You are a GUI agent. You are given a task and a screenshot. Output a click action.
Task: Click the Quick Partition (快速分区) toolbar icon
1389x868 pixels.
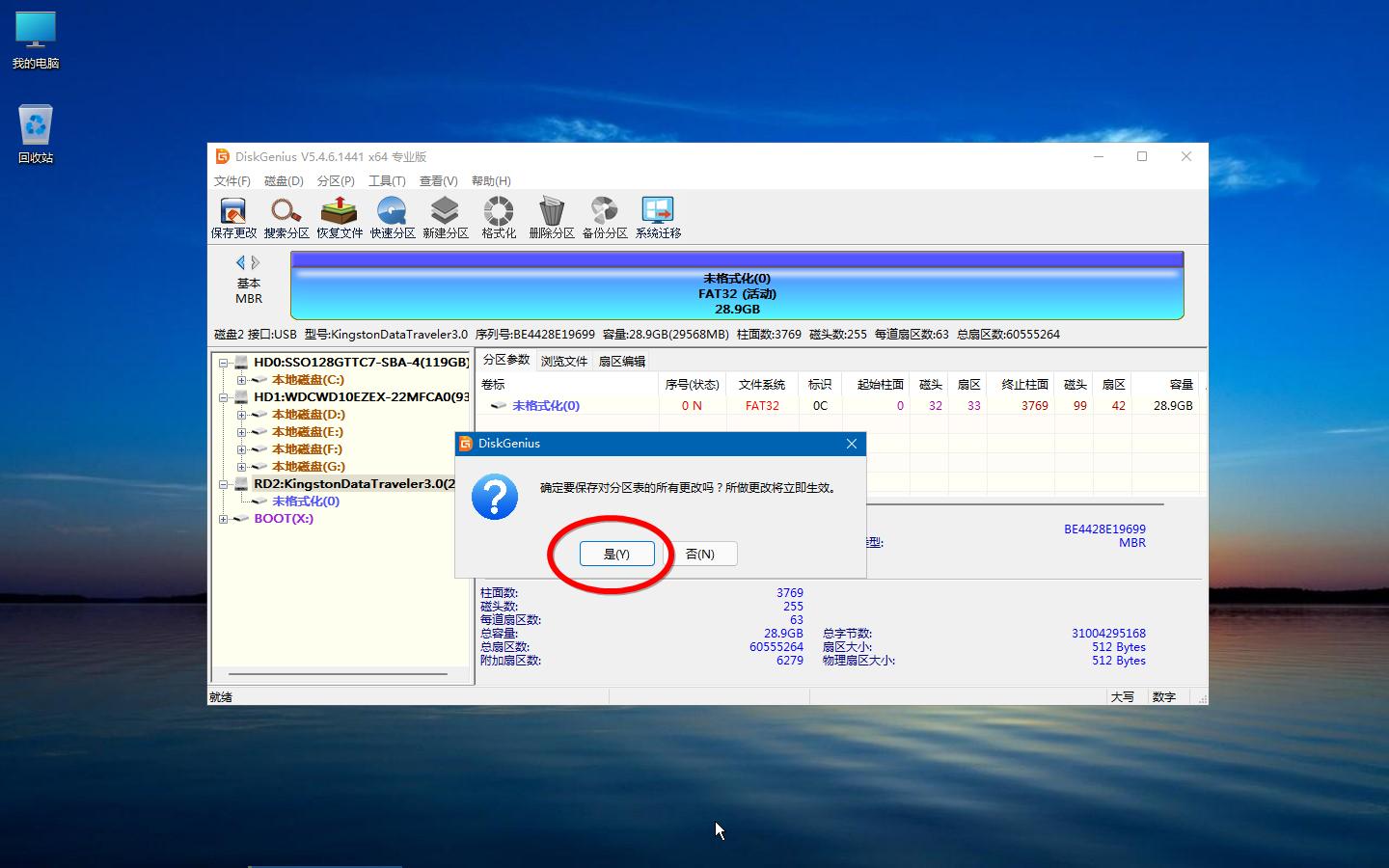[x=393, y=218]
